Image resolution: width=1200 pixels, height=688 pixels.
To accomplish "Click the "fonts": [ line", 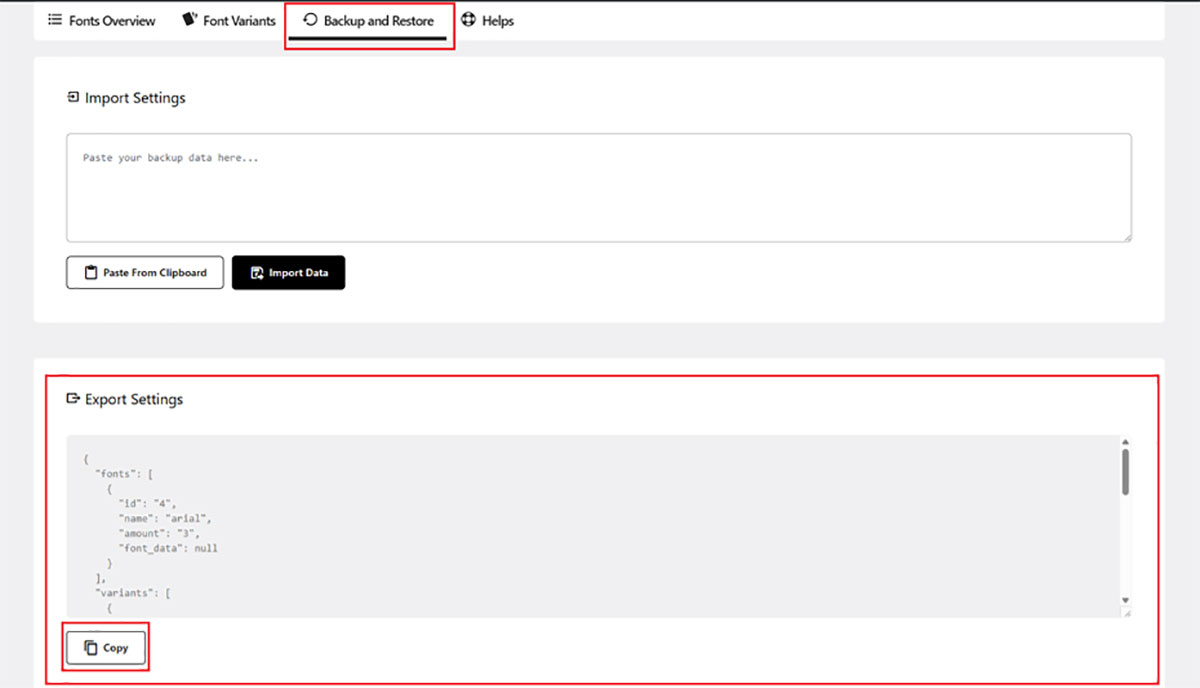I will point(123,473).
